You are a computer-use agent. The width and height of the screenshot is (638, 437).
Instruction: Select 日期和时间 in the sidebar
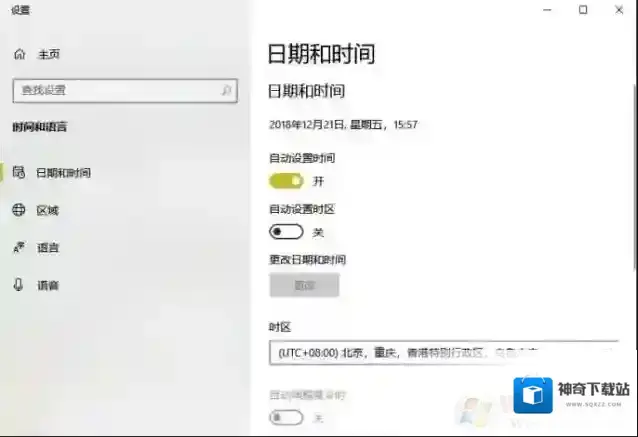pos(63,173)
